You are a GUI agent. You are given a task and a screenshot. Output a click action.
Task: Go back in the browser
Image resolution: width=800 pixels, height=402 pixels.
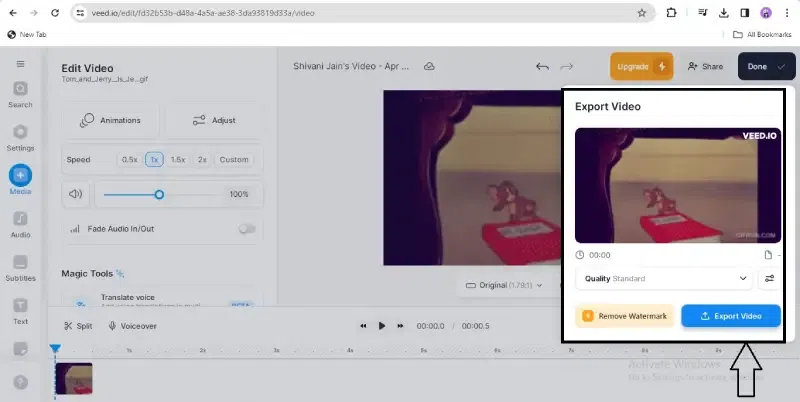point(13,13)
